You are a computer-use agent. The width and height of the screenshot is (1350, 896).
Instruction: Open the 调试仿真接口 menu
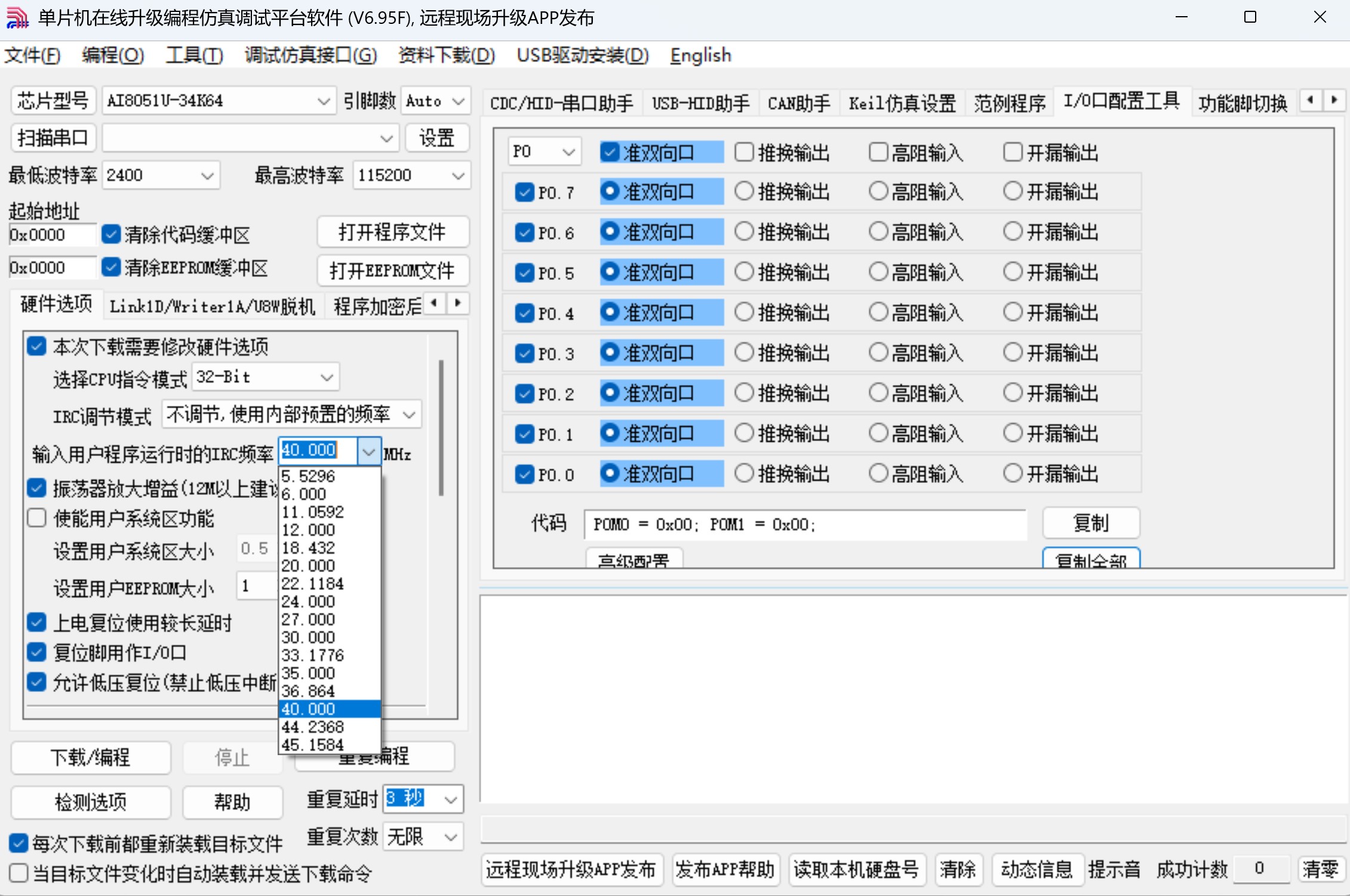tap(310, 56)
